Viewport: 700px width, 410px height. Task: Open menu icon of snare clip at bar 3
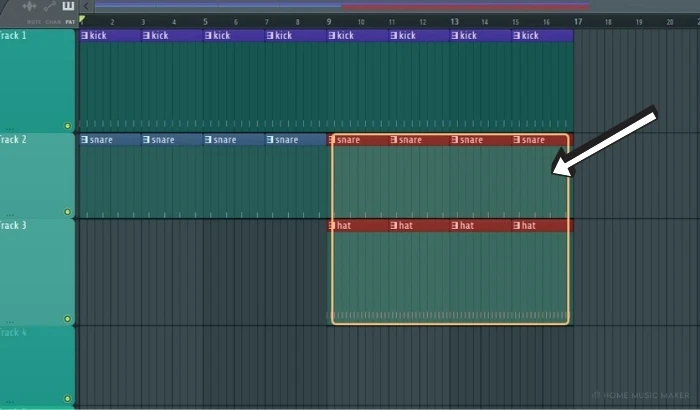[x=146, y=140]
